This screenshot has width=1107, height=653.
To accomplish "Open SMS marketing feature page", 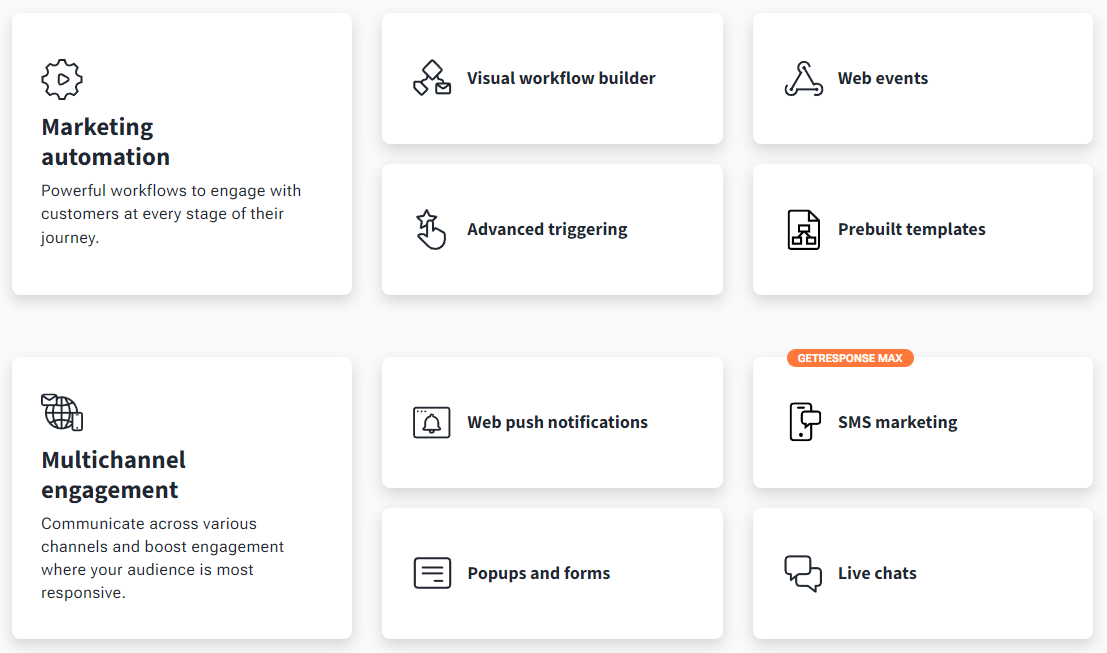I will pos(897,422).
